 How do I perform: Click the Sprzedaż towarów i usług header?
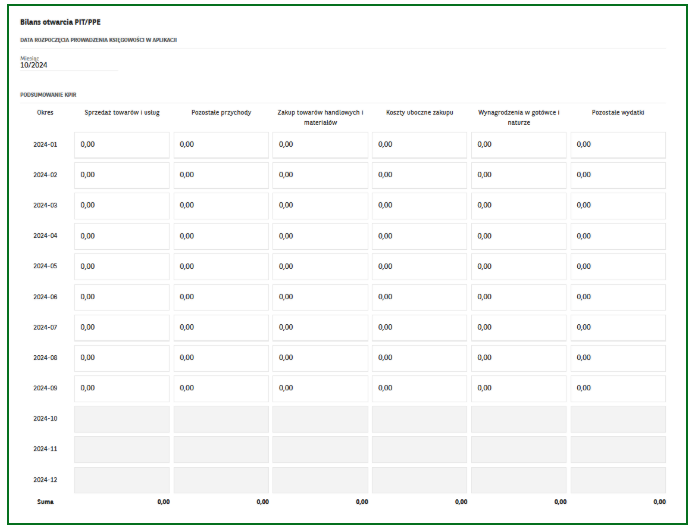pos(122,113)
